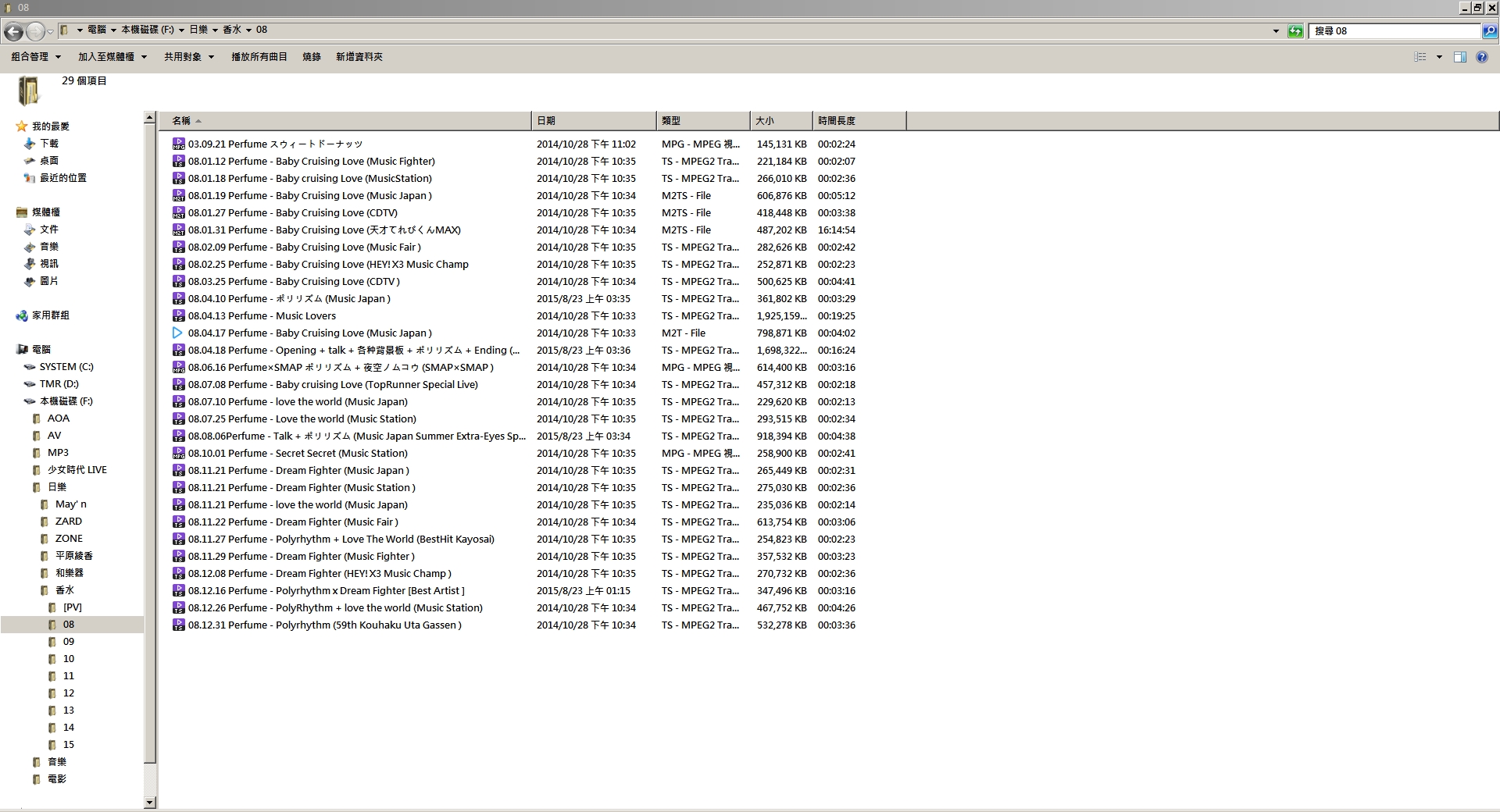Click the 燒錄 burn button
The width and height of the screenshot is (1500, 812).
click(x=312, y=57)
